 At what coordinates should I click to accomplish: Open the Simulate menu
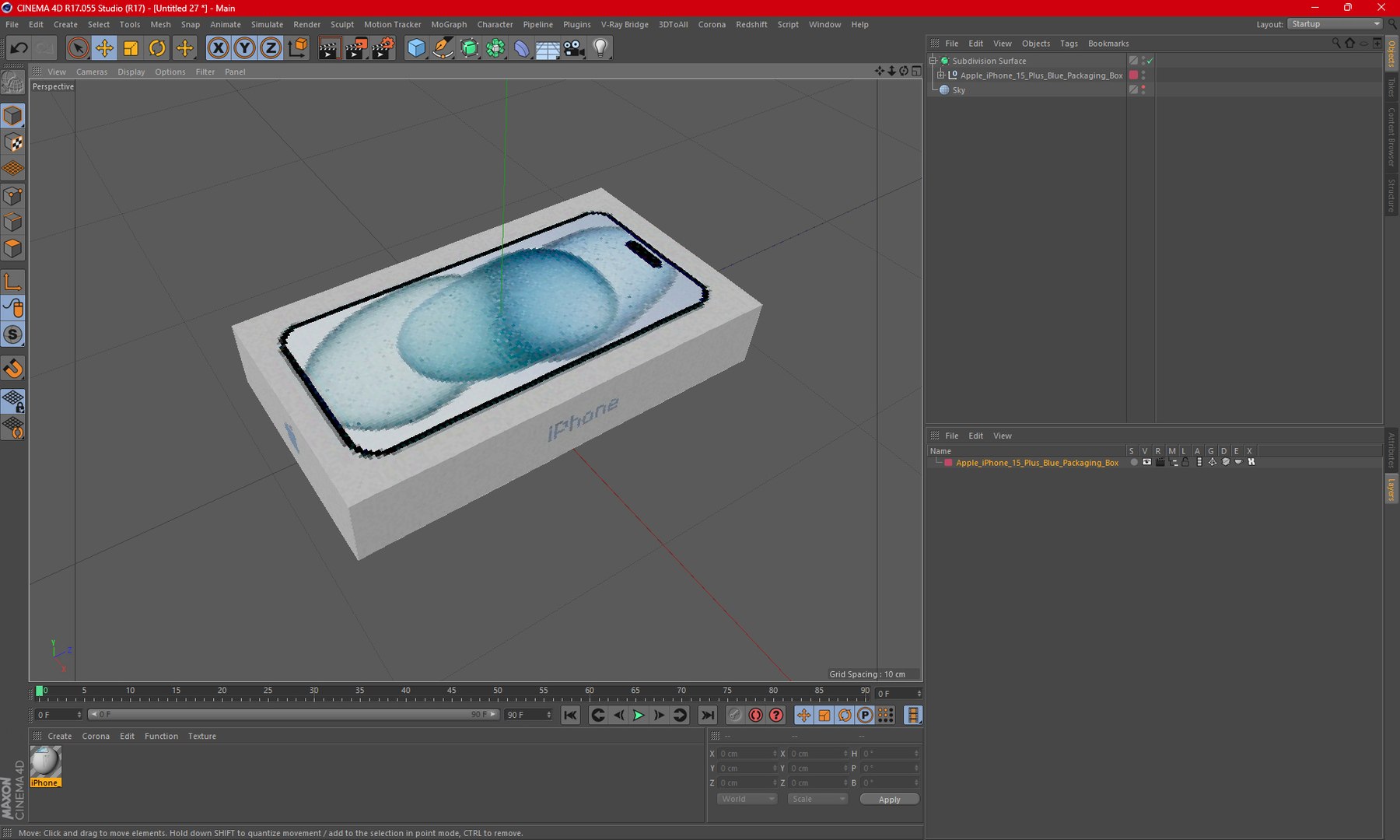pyautogui.click(x=267, y=25)
